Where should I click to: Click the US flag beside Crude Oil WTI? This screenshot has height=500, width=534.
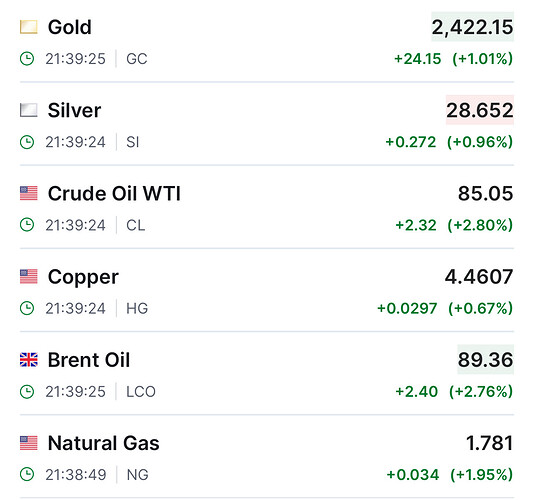pos(29,193)
